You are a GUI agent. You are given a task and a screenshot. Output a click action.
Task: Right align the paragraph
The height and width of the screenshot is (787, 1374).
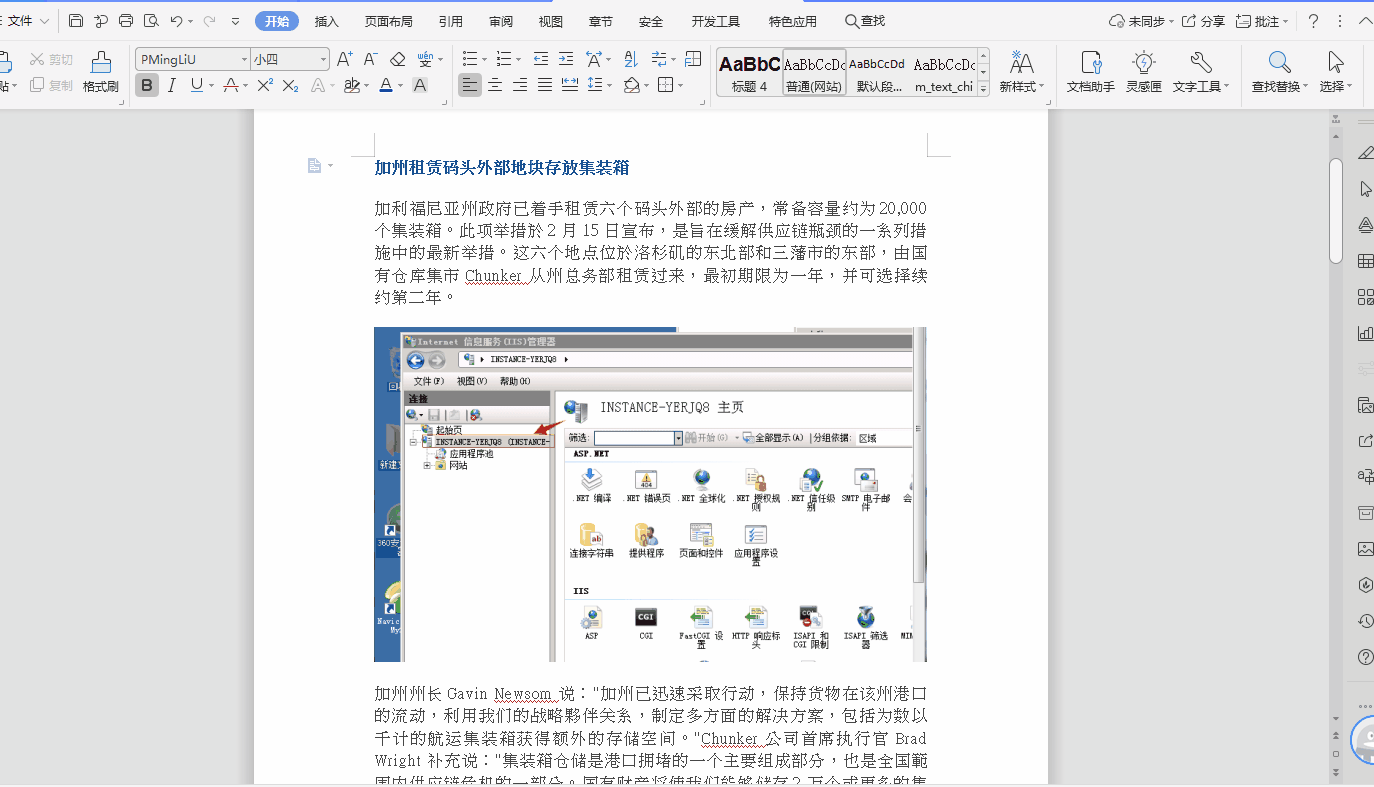(x=520, y=86)
